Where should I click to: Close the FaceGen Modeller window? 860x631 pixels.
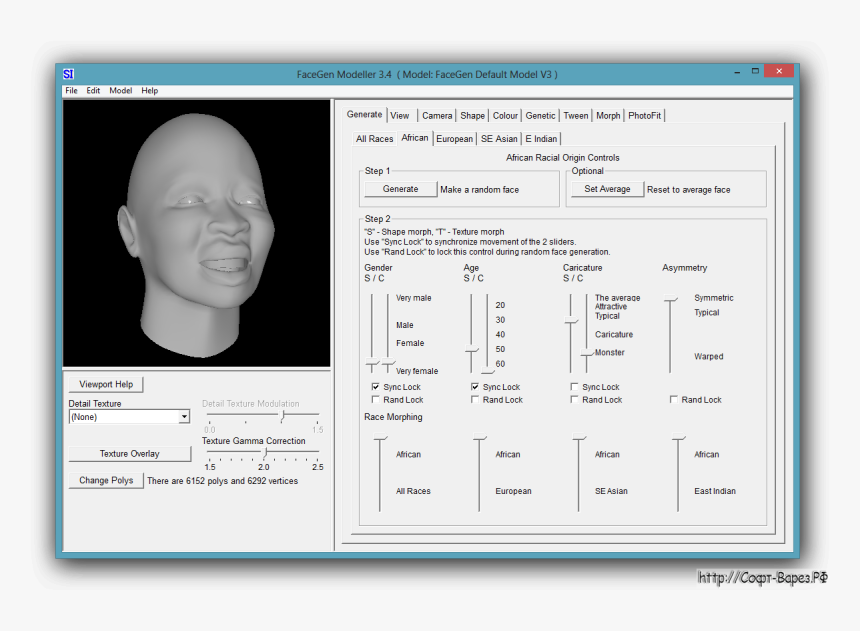coord(778,72)
